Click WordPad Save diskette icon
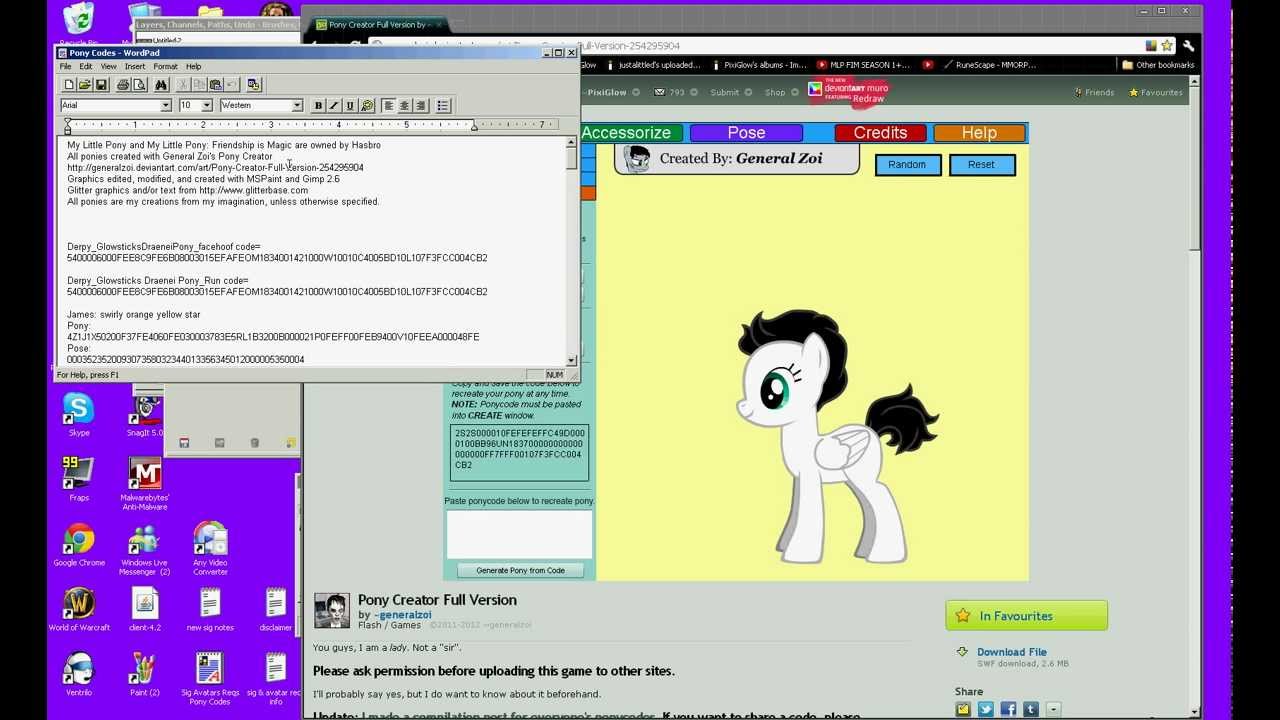This screenshot has height=720, width=1280. pos(101,85)
